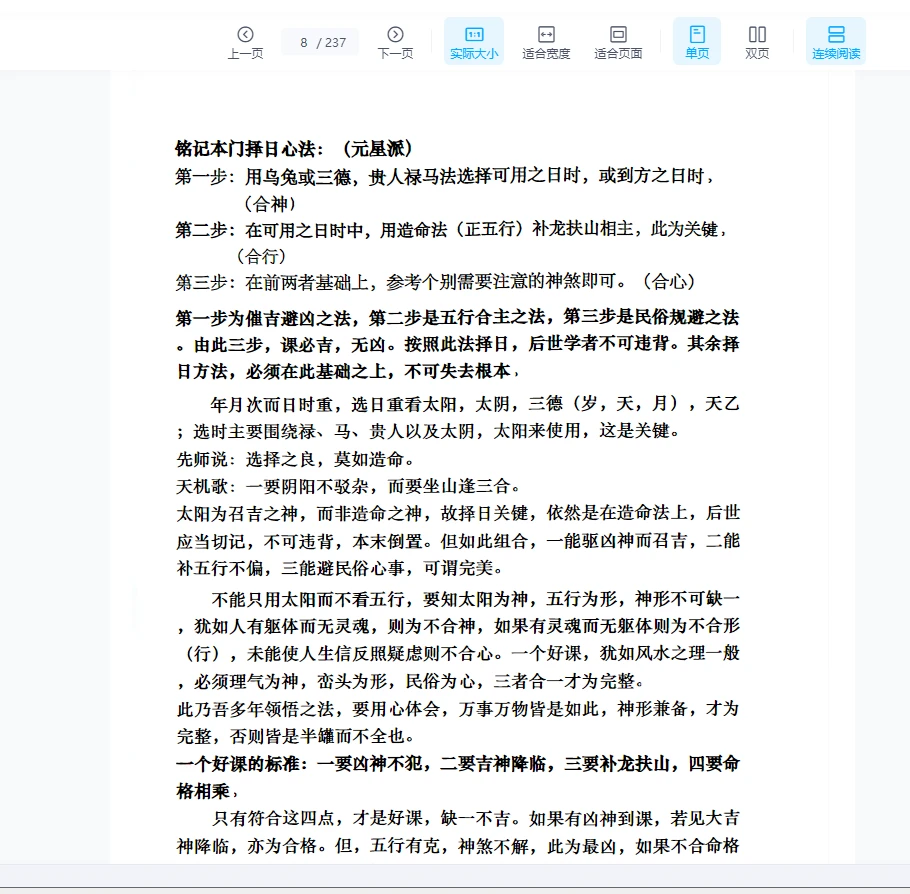Click the line starting 天机歌：一要阴阳不驳杂

click(x=348, y=486)
